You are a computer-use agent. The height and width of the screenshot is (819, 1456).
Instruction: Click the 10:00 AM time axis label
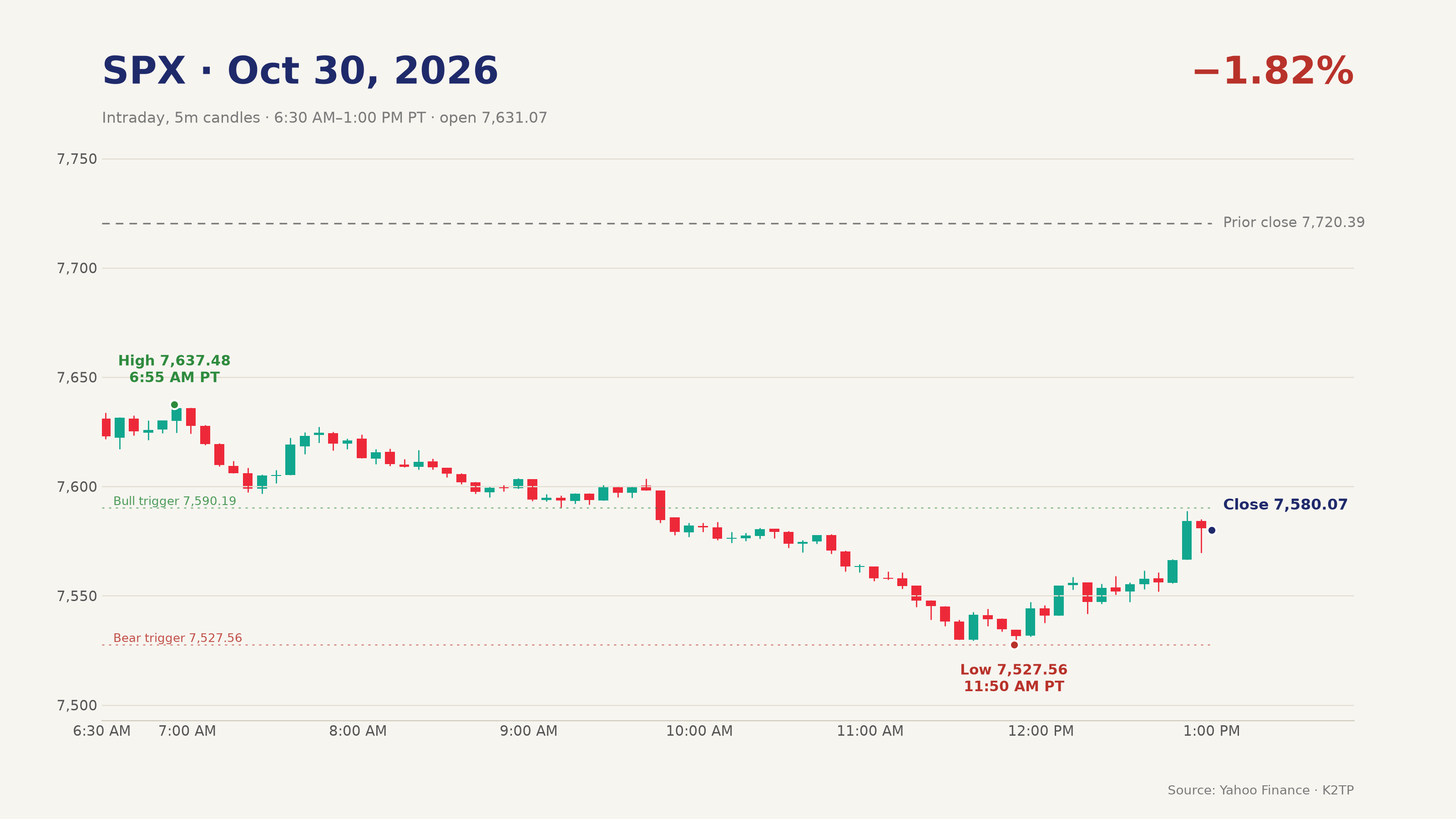(699, 731)
